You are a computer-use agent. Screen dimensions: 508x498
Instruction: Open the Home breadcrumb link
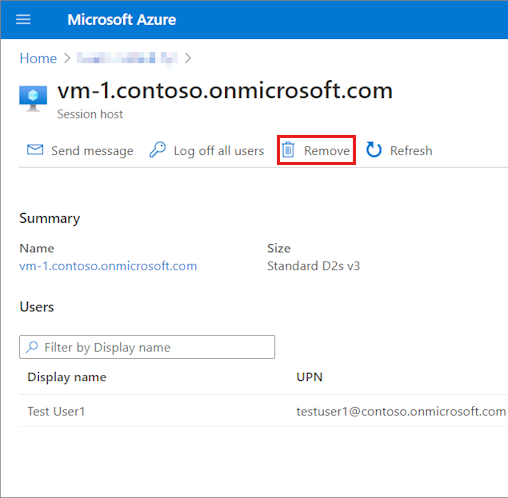point(38,58)
